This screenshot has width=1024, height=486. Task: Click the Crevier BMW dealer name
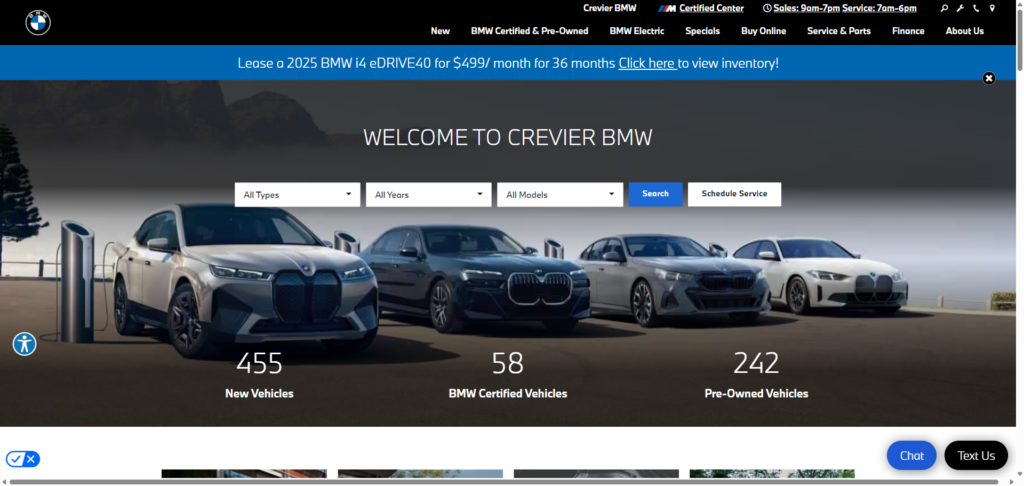tap(609, 8)
